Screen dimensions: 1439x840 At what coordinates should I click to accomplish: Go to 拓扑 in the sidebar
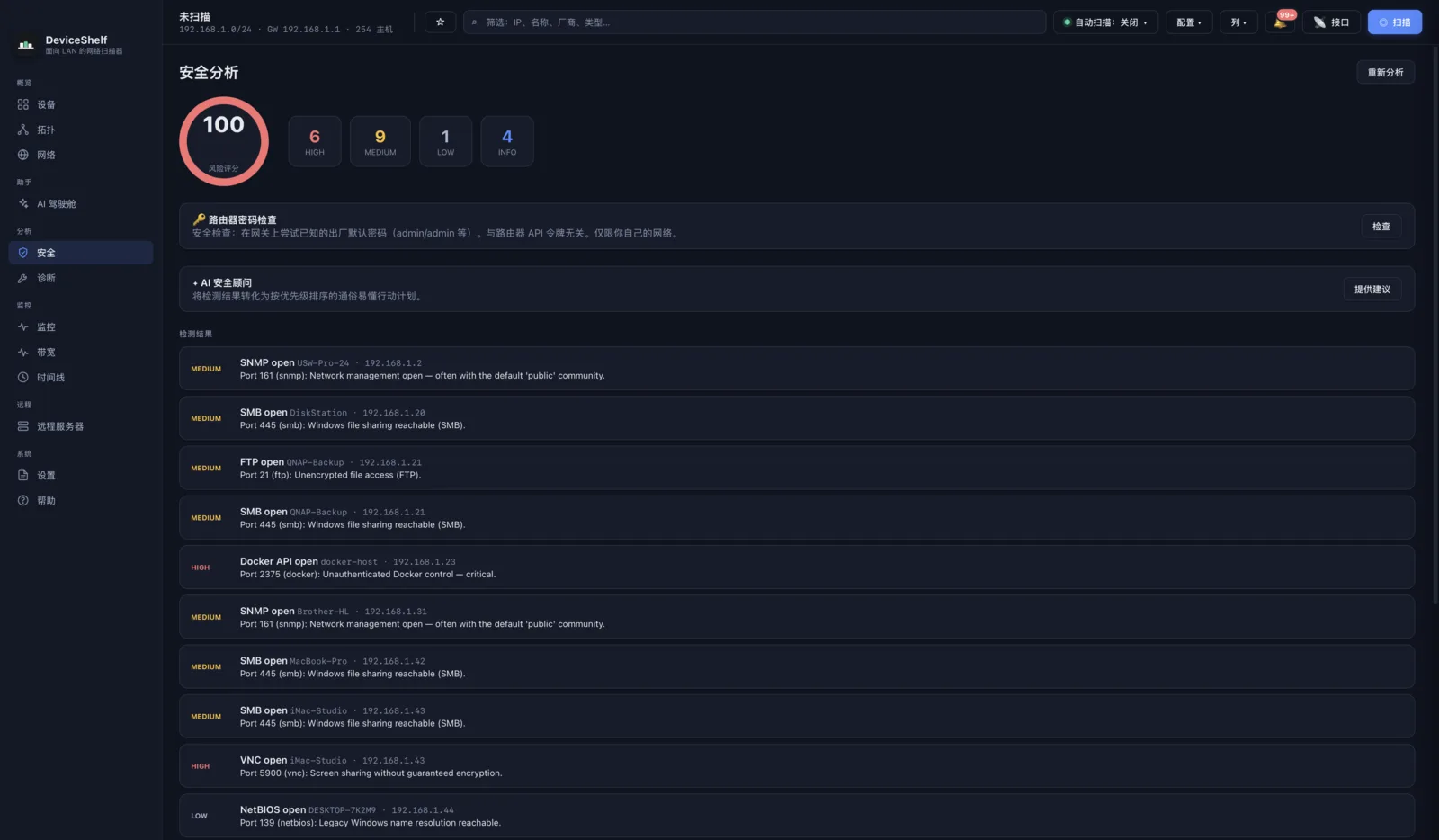(x=81, y=130)
